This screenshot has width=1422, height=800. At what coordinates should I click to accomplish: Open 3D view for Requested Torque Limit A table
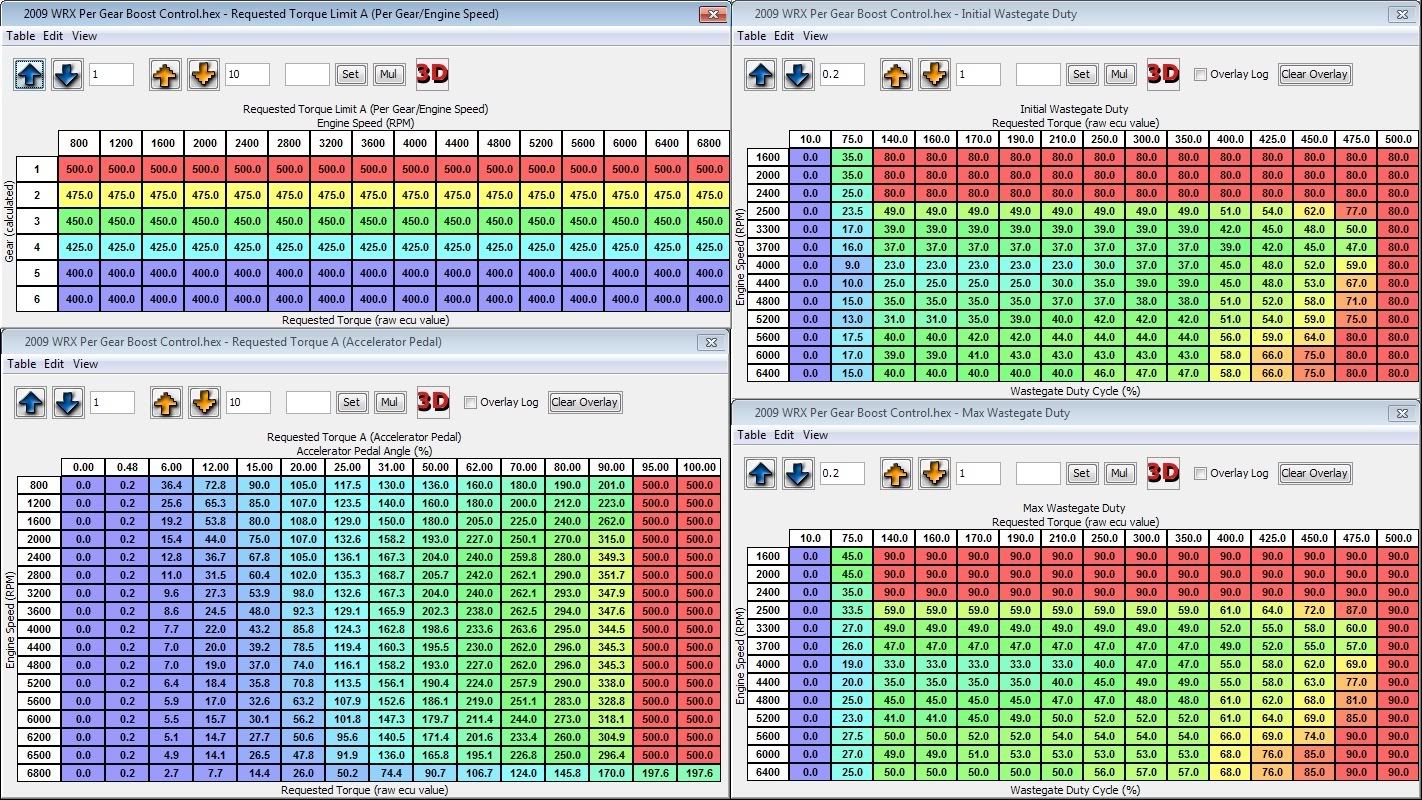(x=432, y=74)
